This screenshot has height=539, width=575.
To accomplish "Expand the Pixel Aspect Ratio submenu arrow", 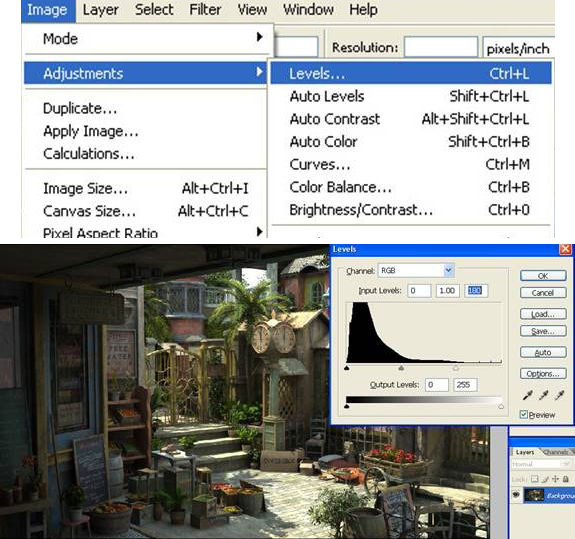I will coord(260,232).
